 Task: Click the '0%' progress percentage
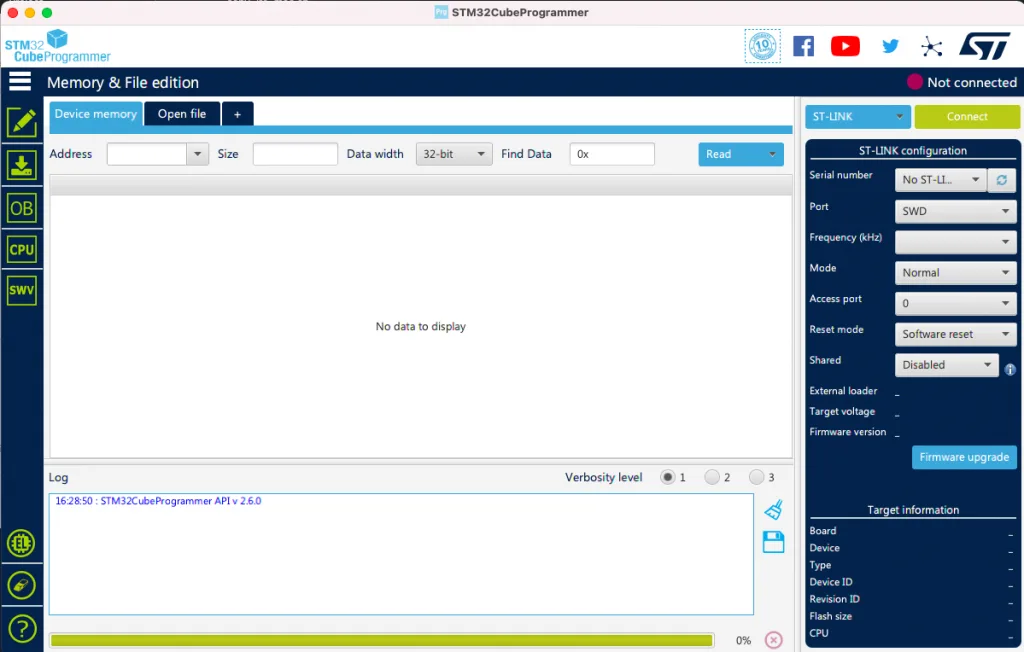coord(743,640)
